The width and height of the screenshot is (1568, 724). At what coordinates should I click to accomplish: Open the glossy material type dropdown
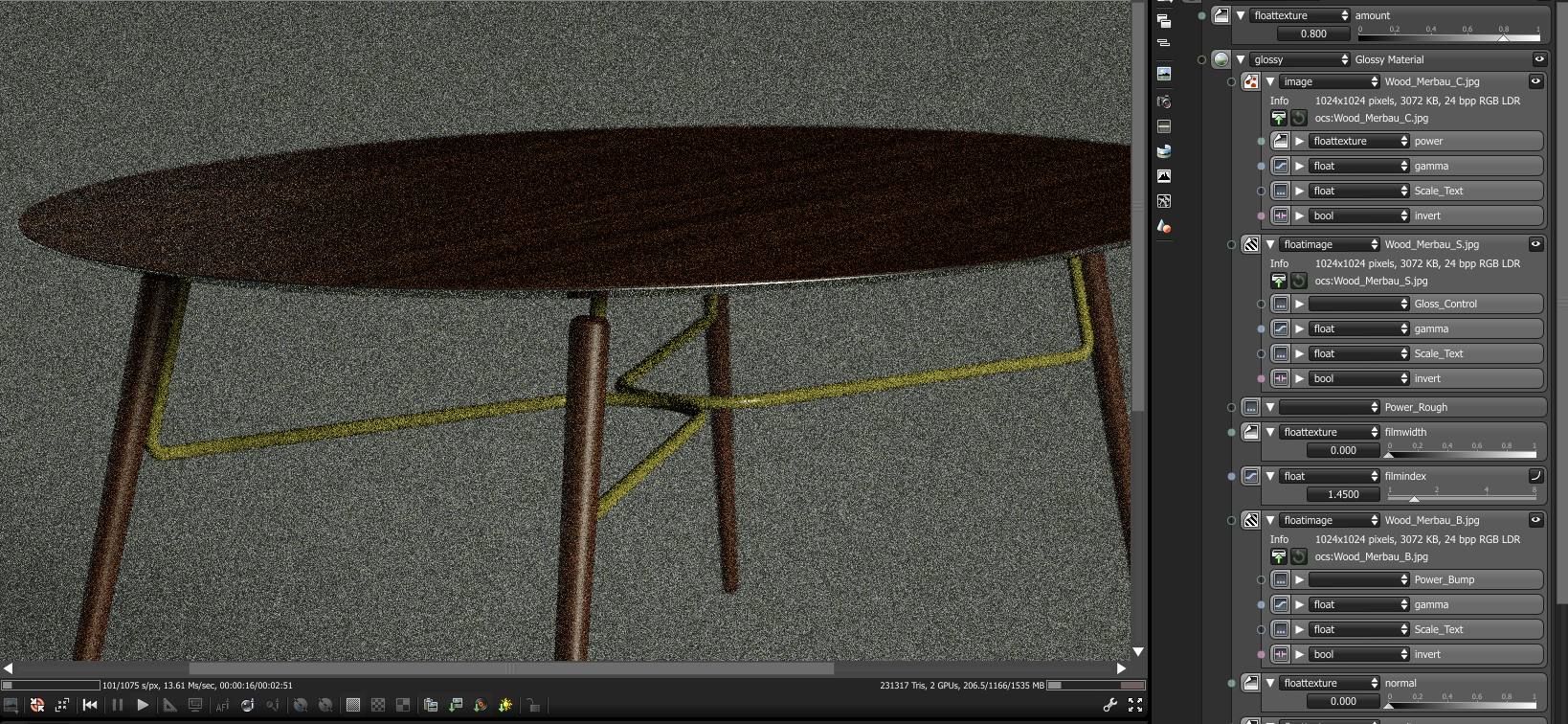click(x=1300, y=59)
